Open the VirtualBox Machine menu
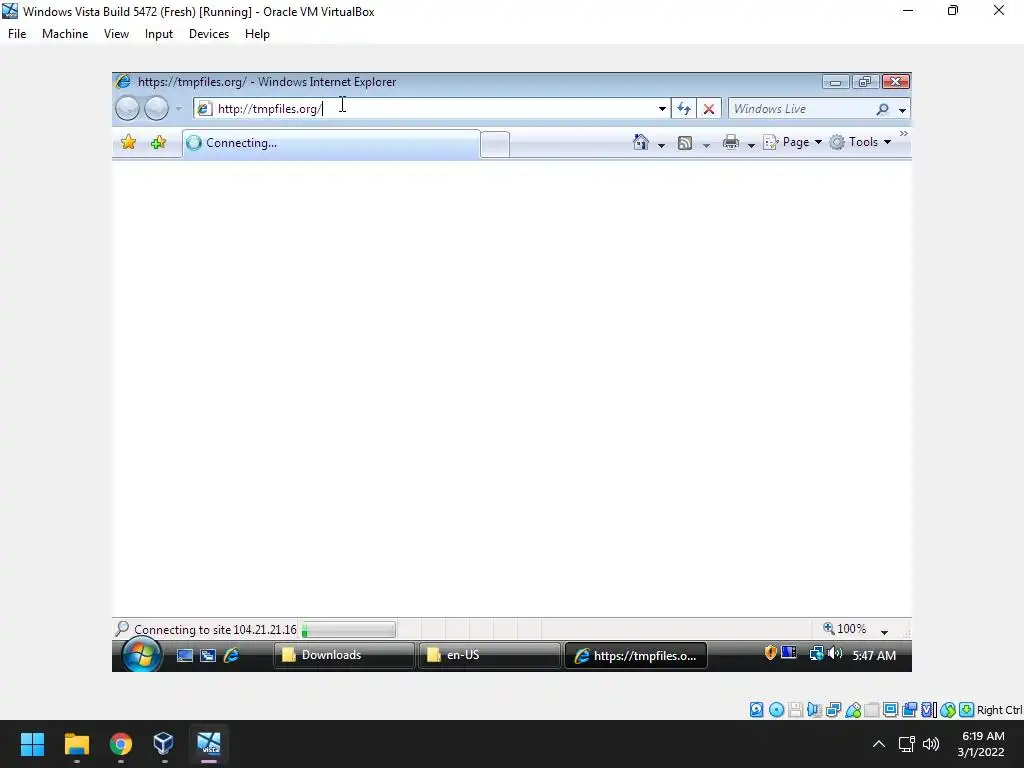This screenshot has height=768, width=1024. [x=65, y=34]
